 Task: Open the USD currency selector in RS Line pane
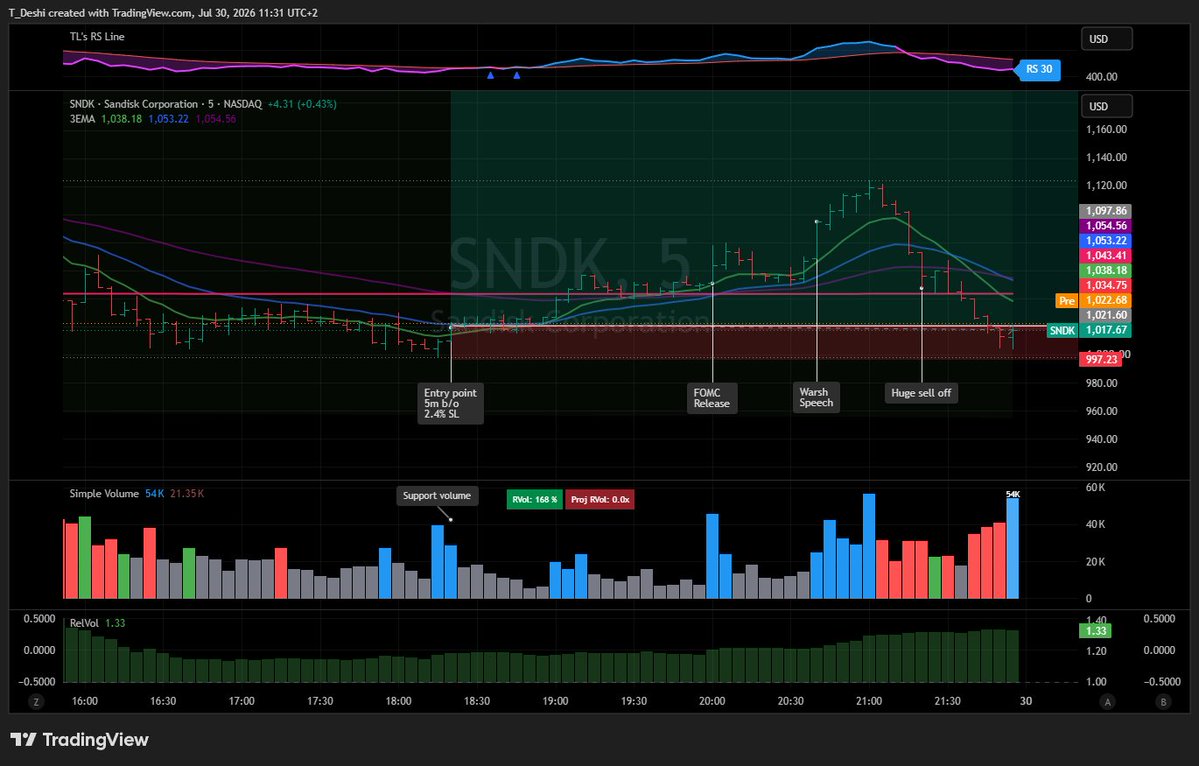[x=1106, y=39]
